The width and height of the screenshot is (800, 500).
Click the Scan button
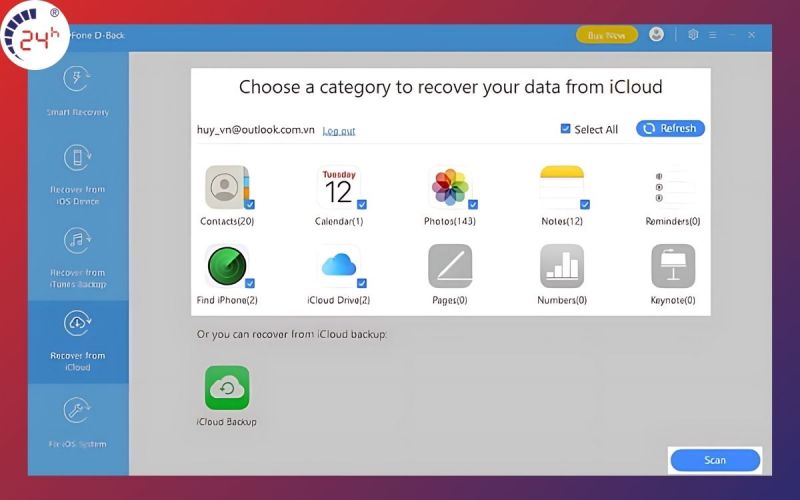(715, 460)
